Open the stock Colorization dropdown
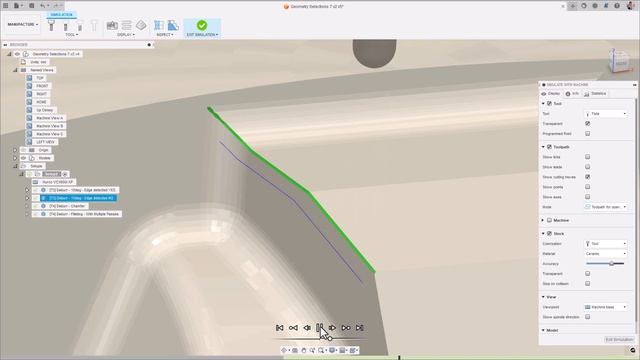The image size is (640, 360). pos(606,244)
